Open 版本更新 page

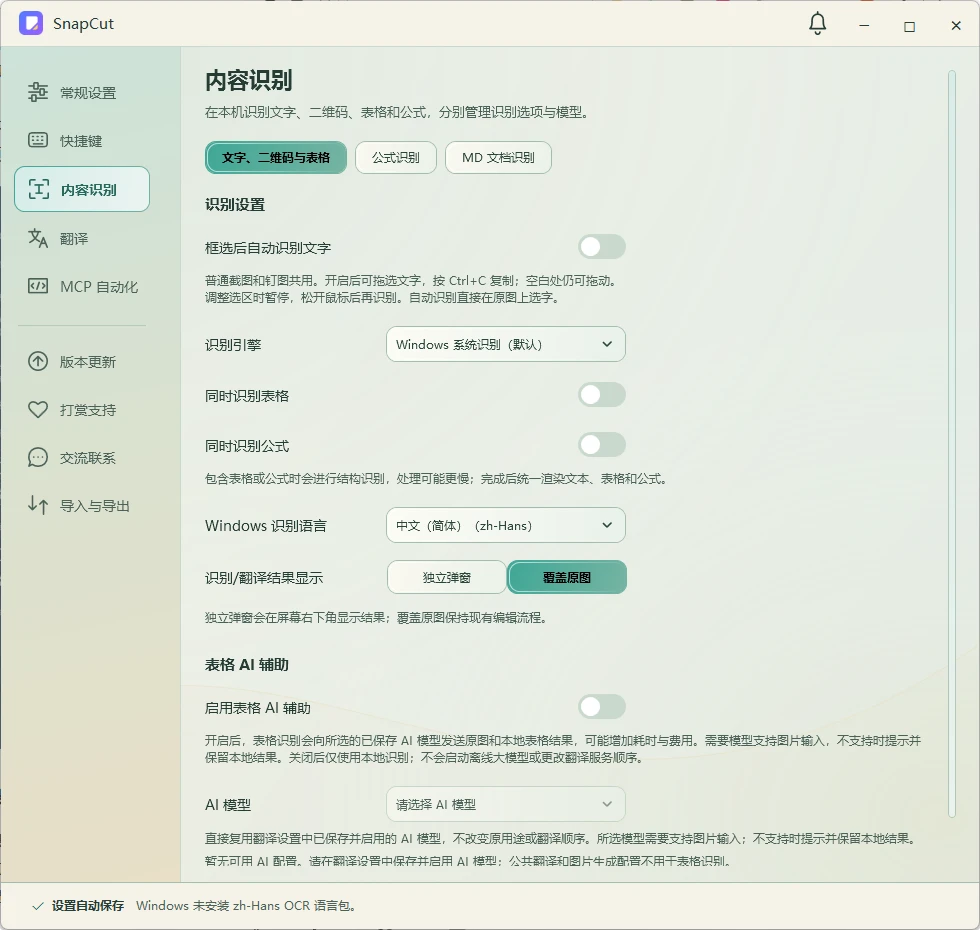point(82,361)
